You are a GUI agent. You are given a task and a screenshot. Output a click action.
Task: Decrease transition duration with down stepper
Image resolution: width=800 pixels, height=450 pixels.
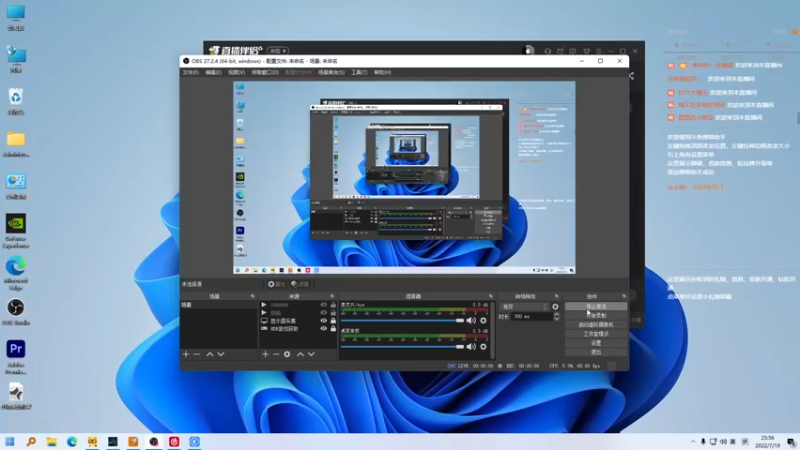coord(556,319)
